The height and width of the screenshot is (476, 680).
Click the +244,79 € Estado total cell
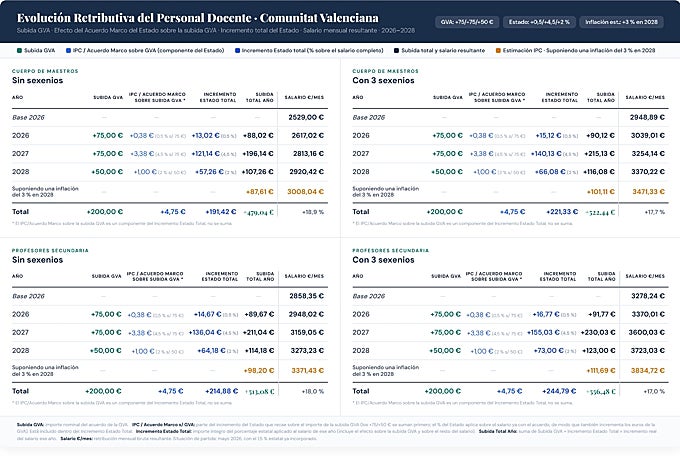click(x=559, y=391)
